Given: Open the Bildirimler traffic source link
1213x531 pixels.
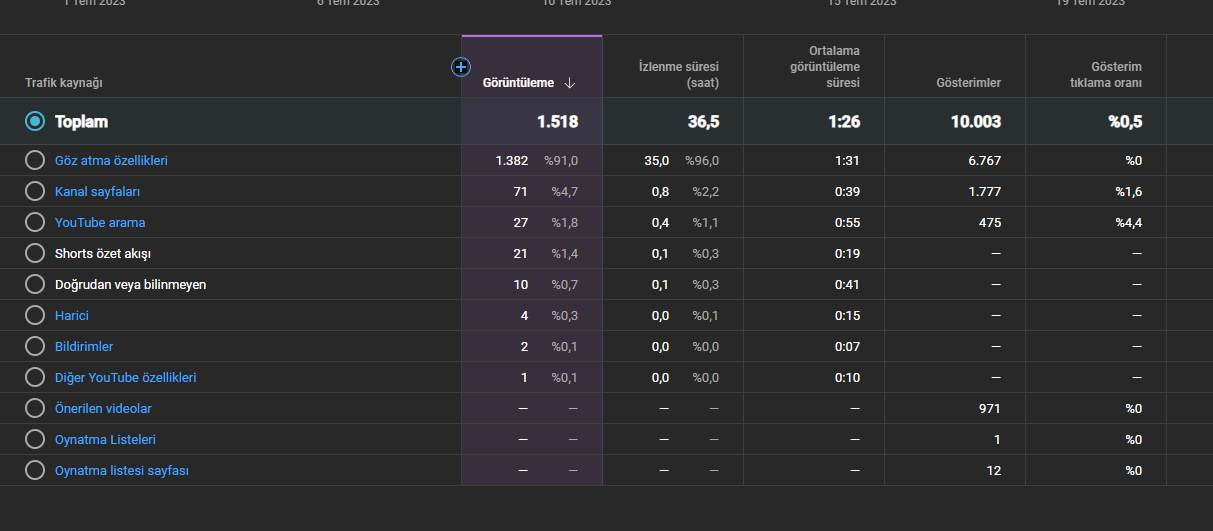Looking at the screenshot, I should tap(84, 346).
